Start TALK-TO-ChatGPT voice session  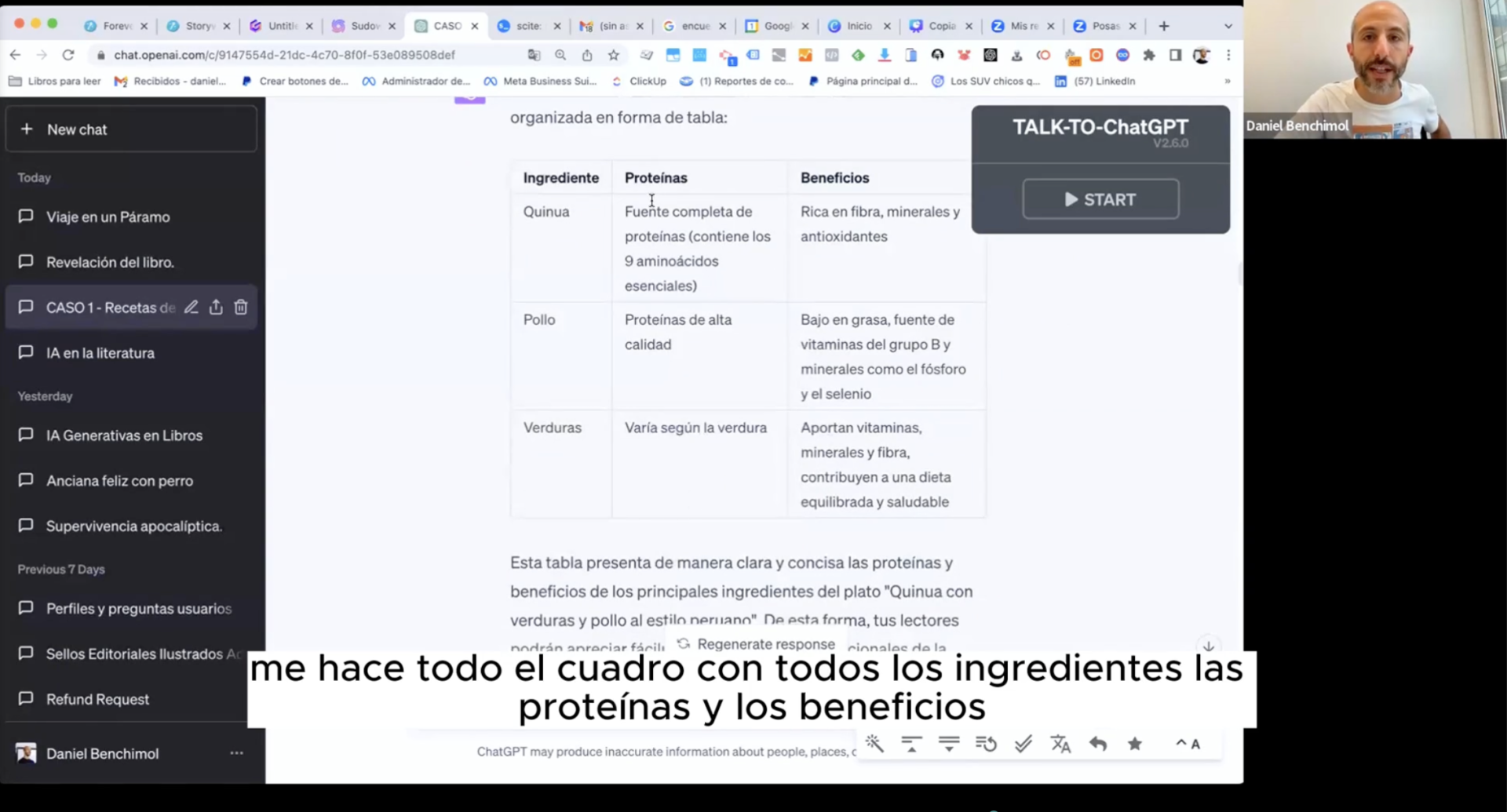click(x=1100, y=199)
